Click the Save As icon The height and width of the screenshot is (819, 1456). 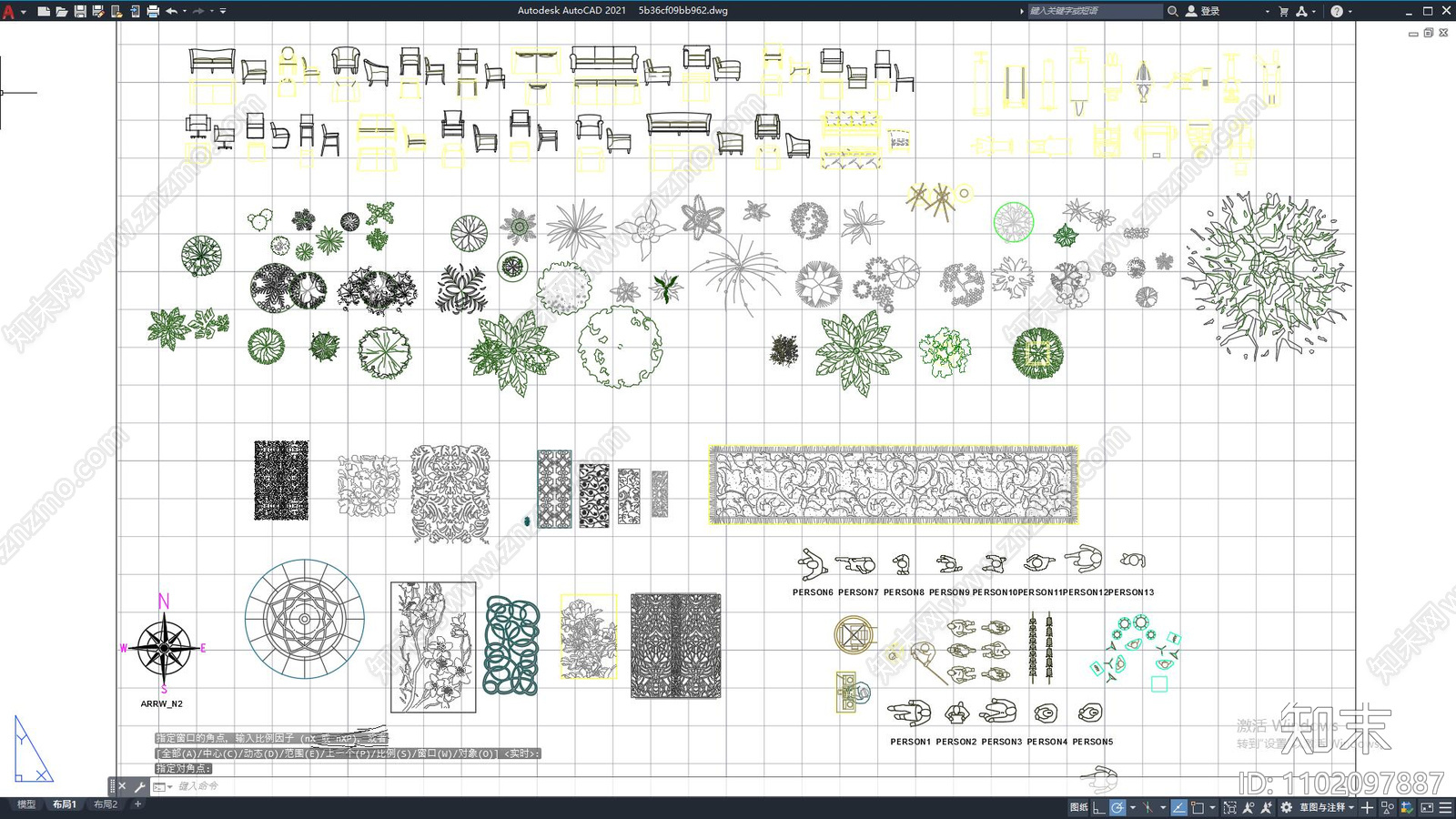(98, 11)
